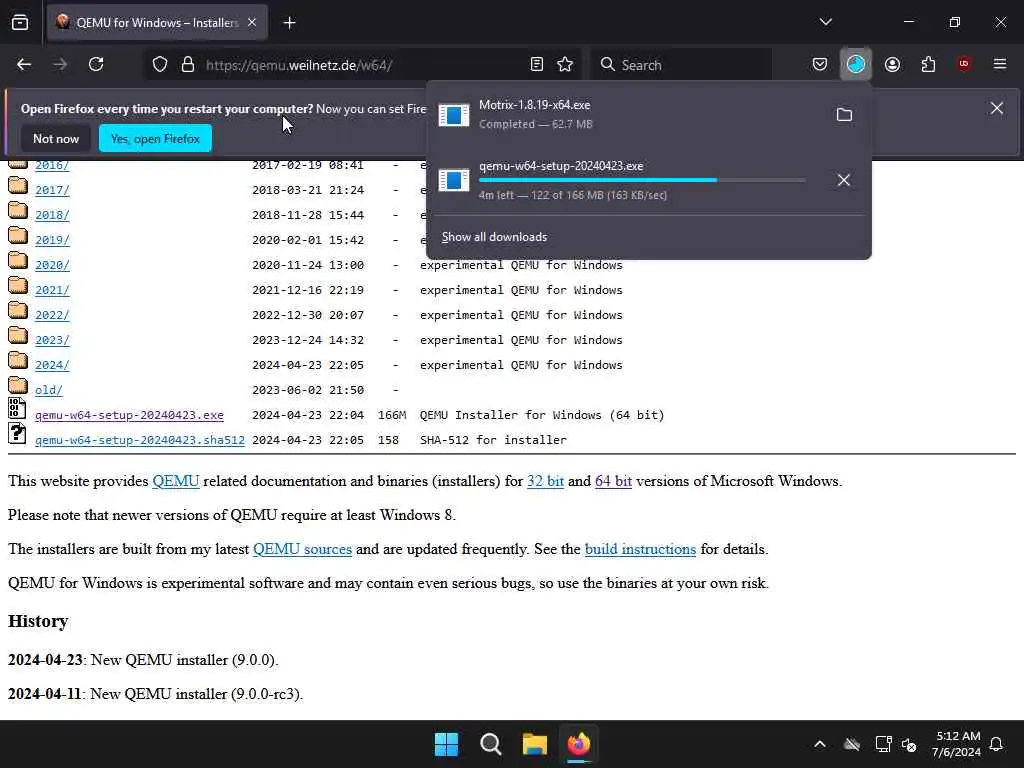Viewport: 1024px width, 768px height.
Task: Open the 2024/ folder link
Action: 52,365
